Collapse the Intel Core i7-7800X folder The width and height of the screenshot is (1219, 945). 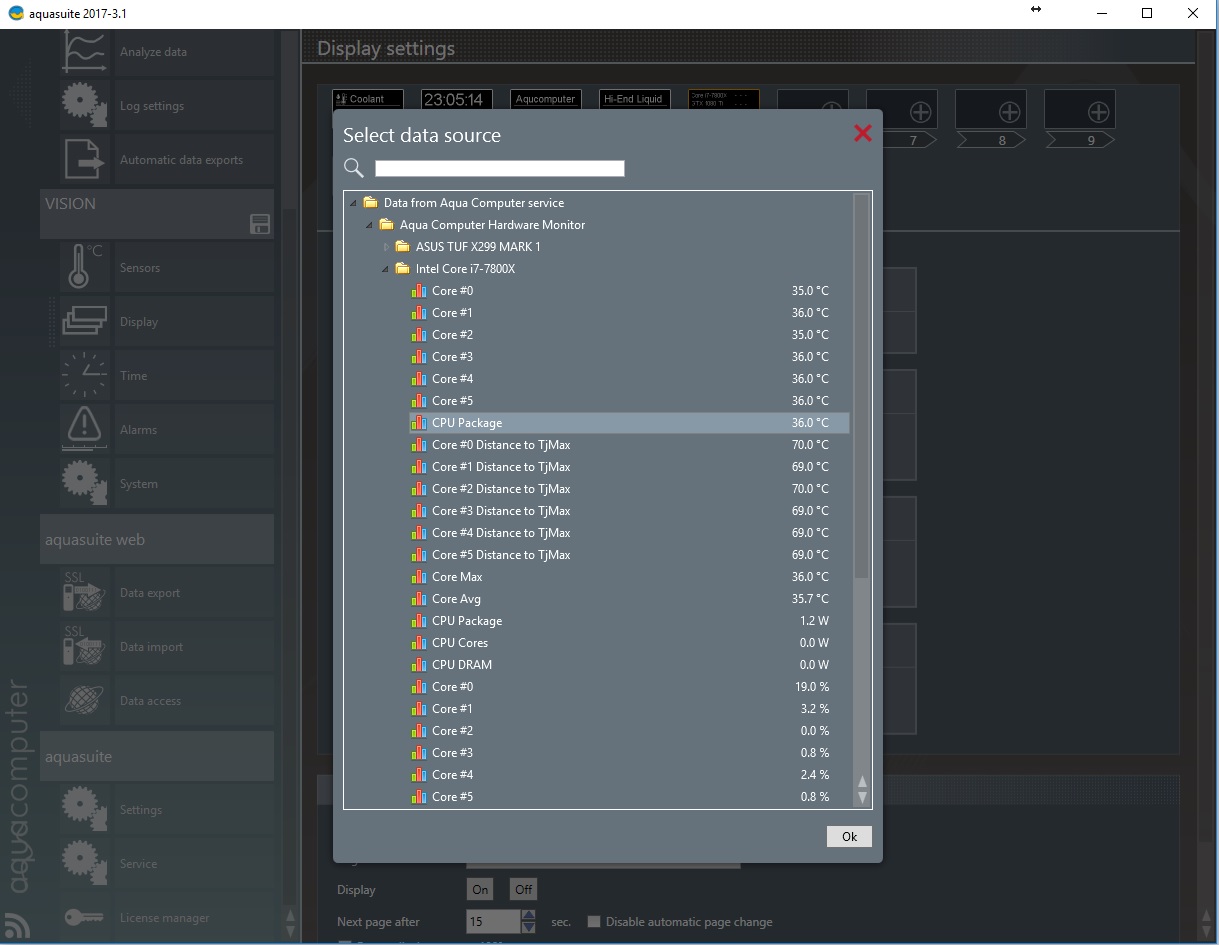(x=388, y=269)
